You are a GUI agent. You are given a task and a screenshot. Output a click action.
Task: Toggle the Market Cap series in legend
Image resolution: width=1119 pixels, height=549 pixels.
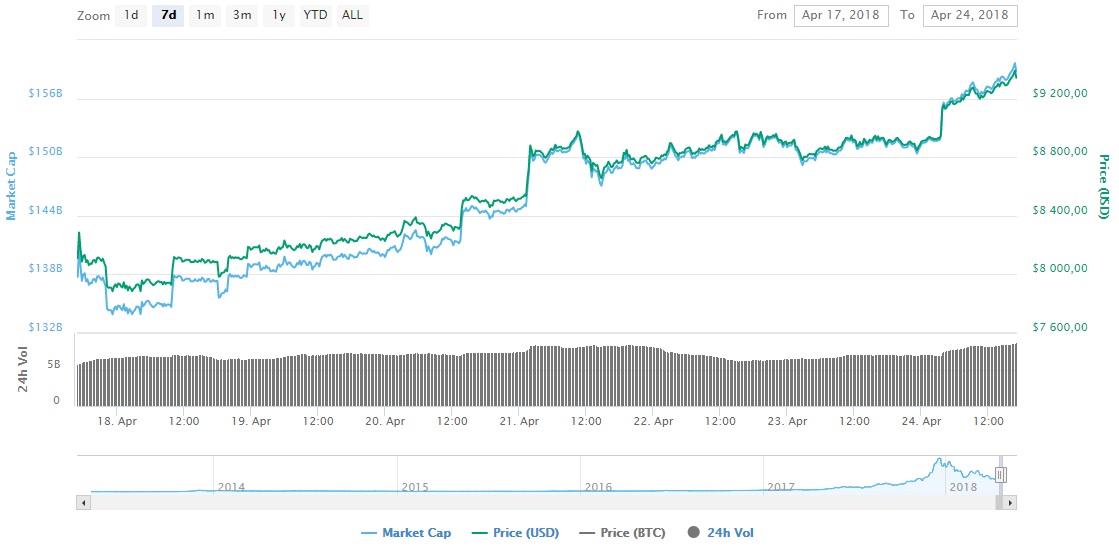(406, 533)
